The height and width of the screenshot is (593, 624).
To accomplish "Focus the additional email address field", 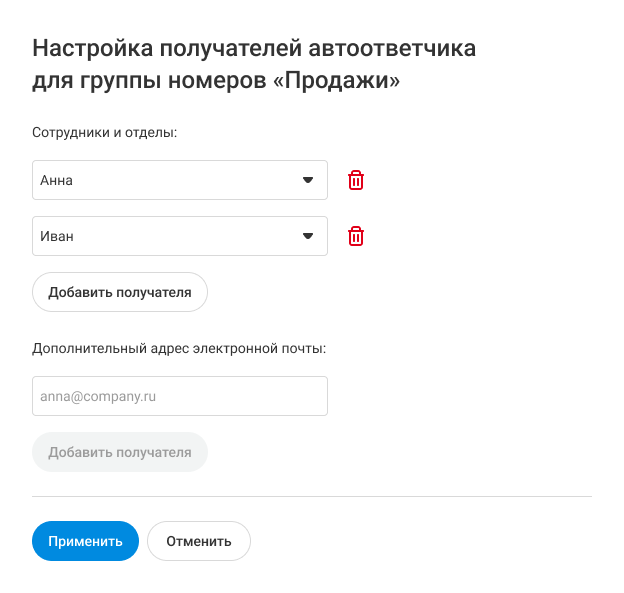I will coord(180,396).
